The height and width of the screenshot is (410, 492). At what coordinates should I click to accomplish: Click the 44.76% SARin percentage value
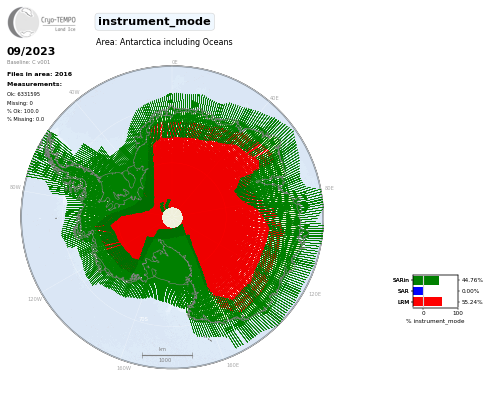point(472,280)
